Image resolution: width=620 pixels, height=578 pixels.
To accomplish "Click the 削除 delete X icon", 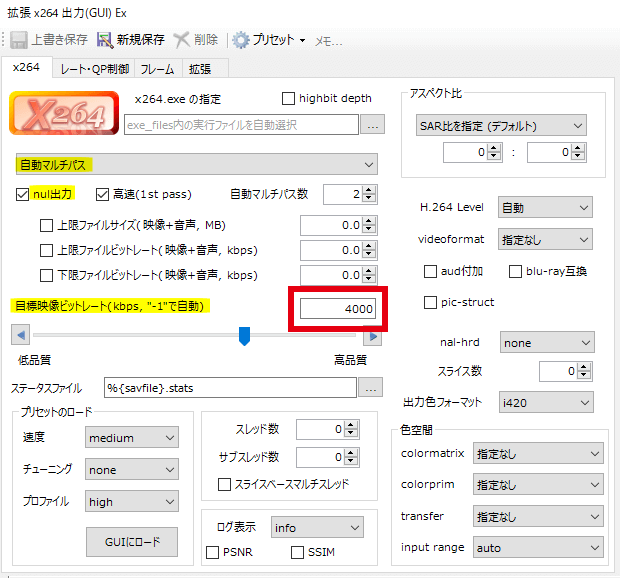I will 181,40.
